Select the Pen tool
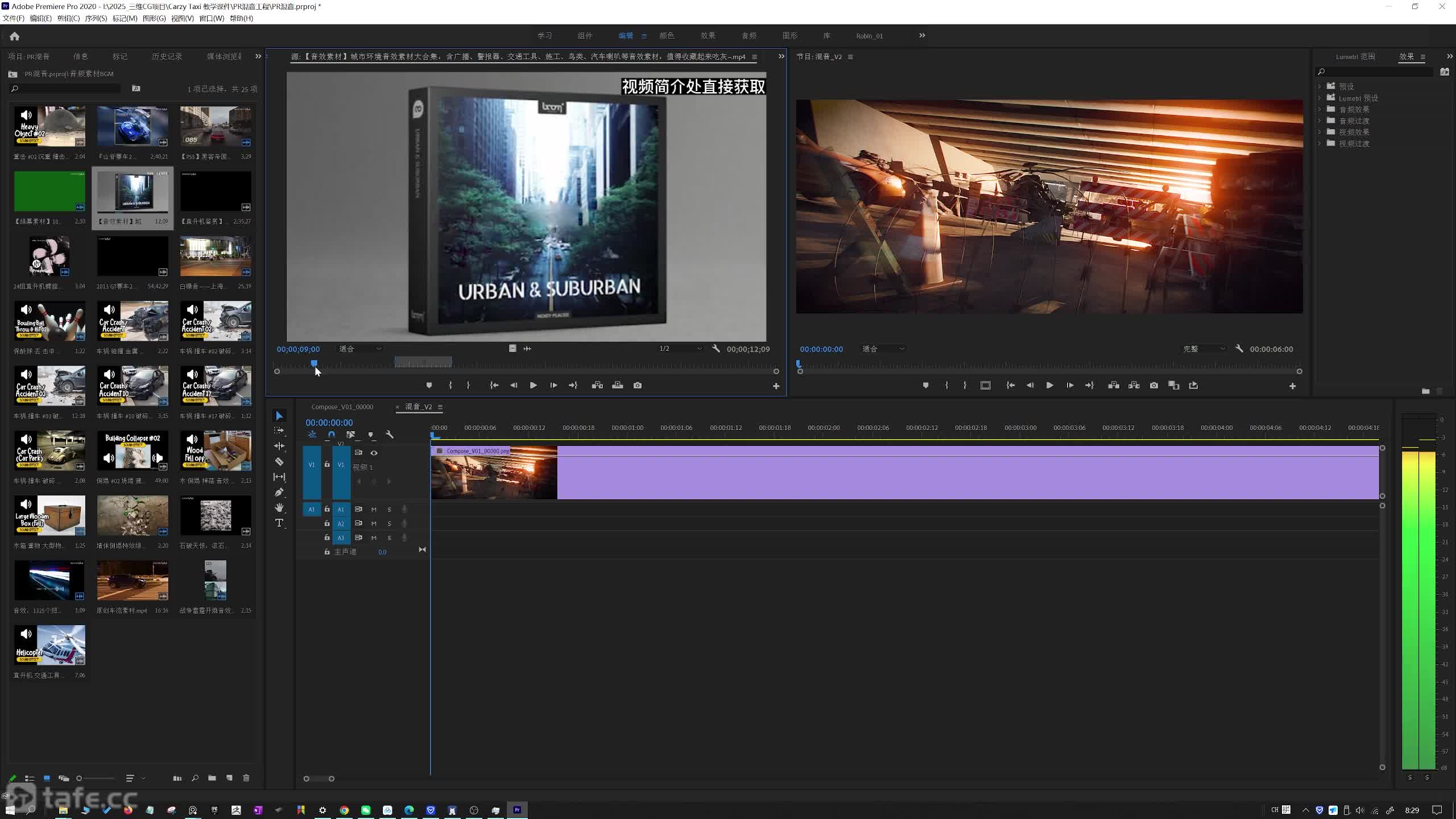 279,492
